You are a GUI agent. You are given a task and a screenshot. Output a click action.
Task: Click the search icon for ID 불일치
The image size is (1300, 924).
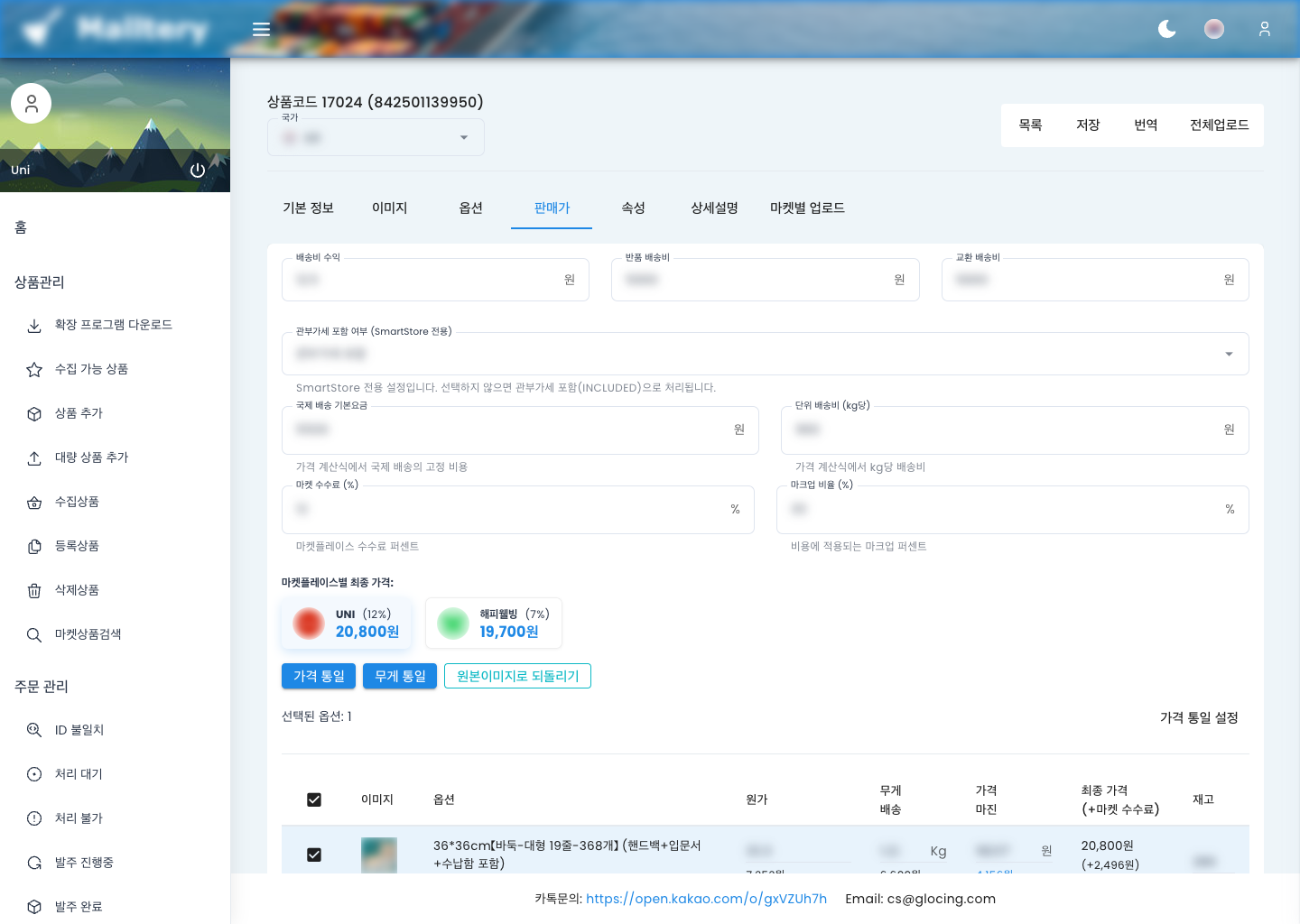34,730
